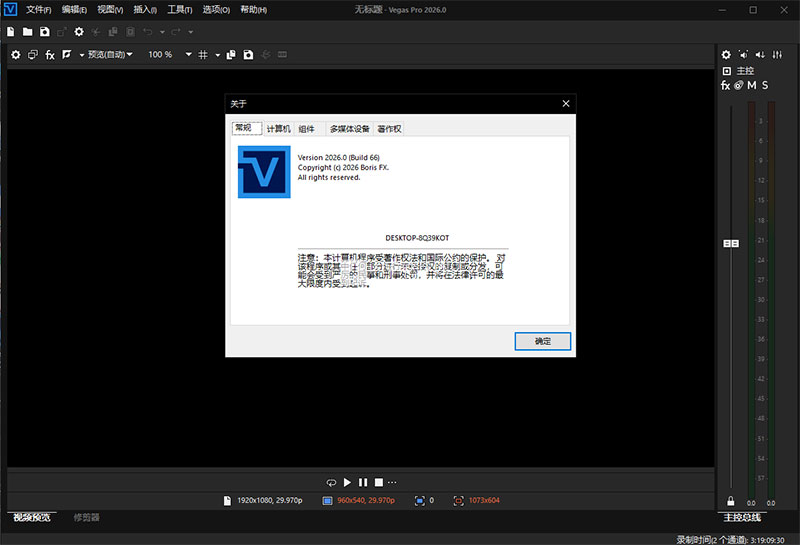Open overlays grid dropdown arrow
Image resolution: width=800 pixels, height=545 pixels.
pos(217,55)
